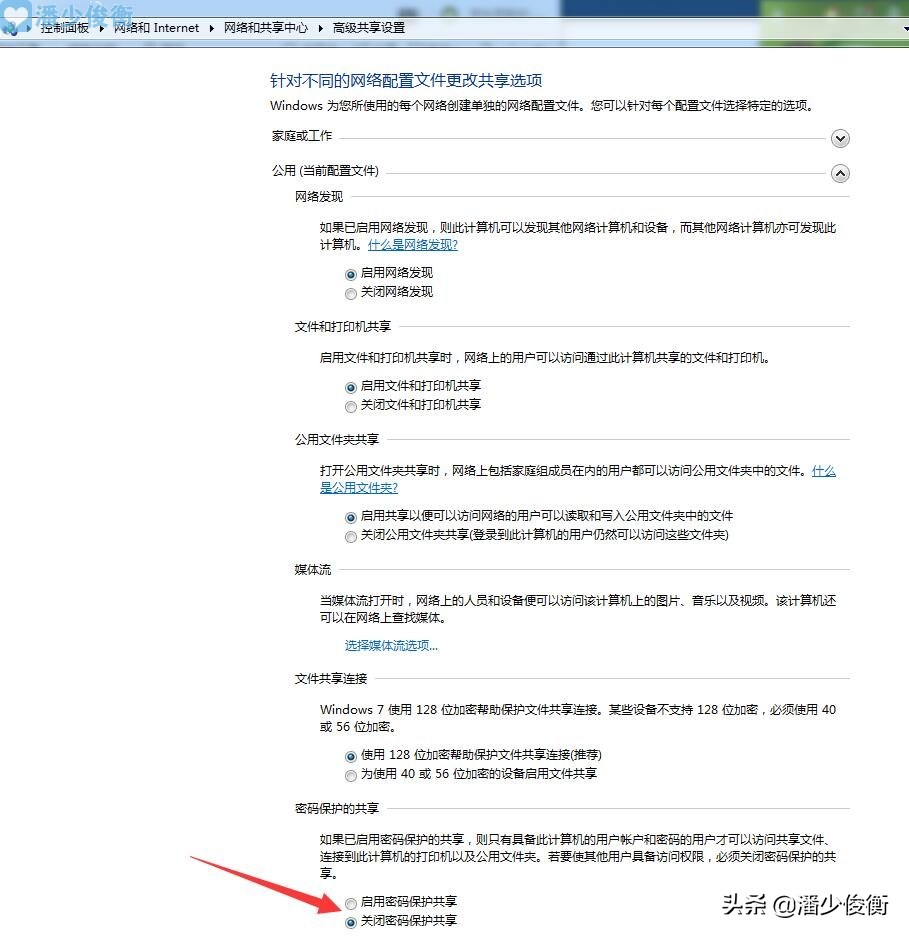
Task: Select 关闭密码保护共享 option
Action: (350, 920)
